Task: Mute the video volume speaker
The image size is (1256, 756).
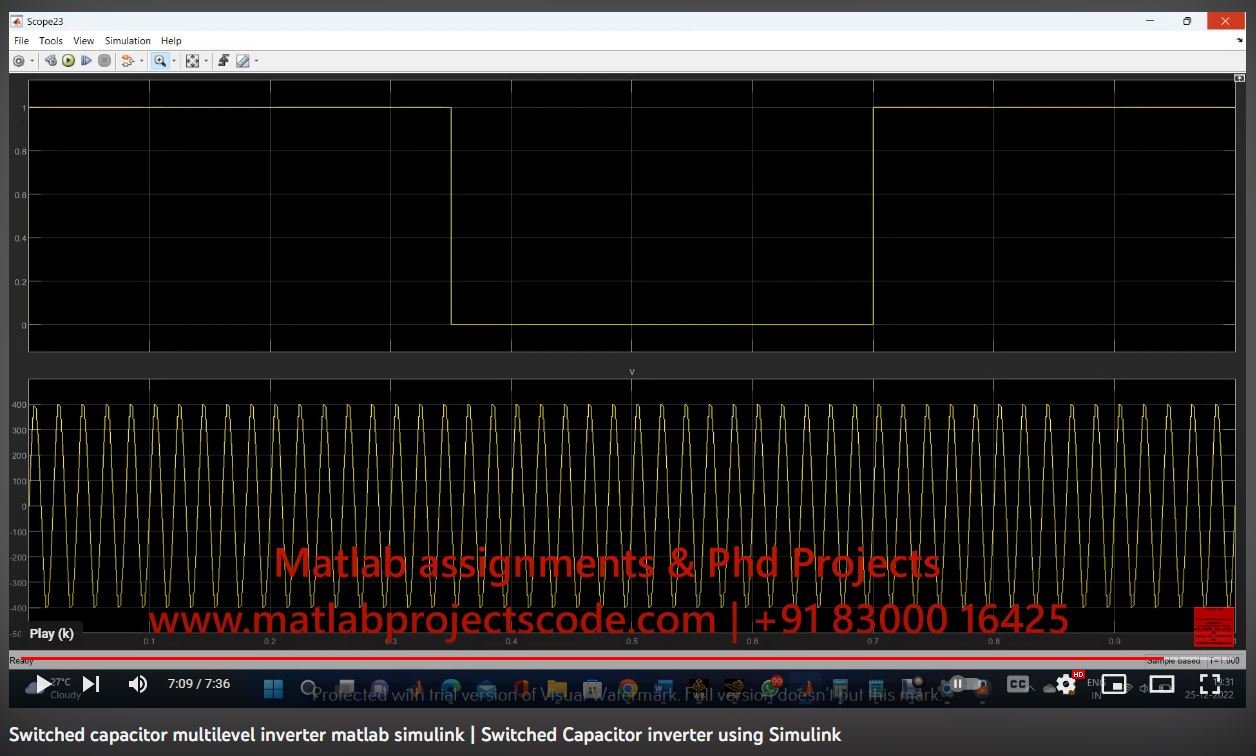Action: coord(138,684)
